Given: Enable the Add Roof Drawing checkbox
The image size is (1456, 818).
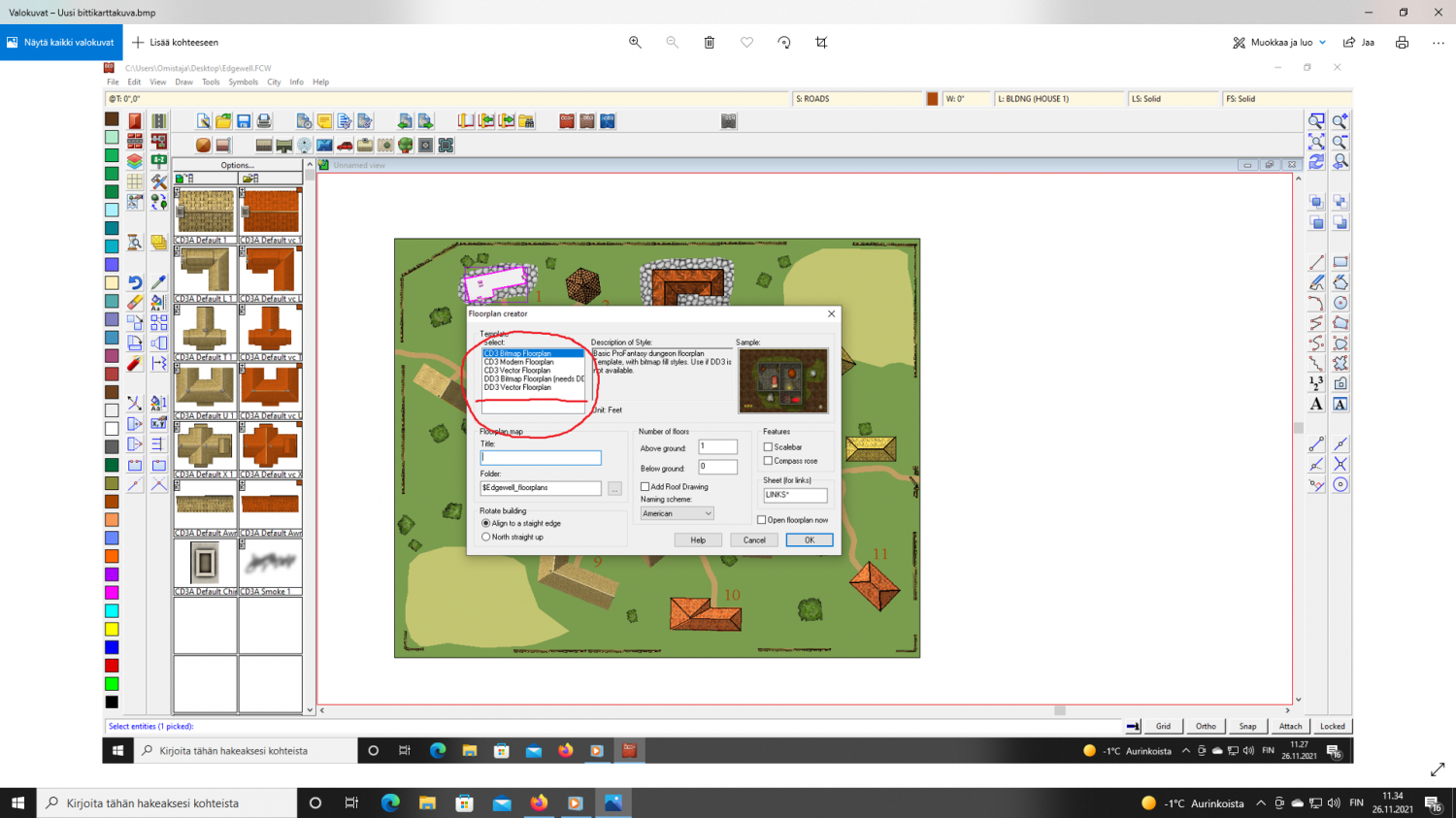Looking at the screenshot, I should coord(645,487).
